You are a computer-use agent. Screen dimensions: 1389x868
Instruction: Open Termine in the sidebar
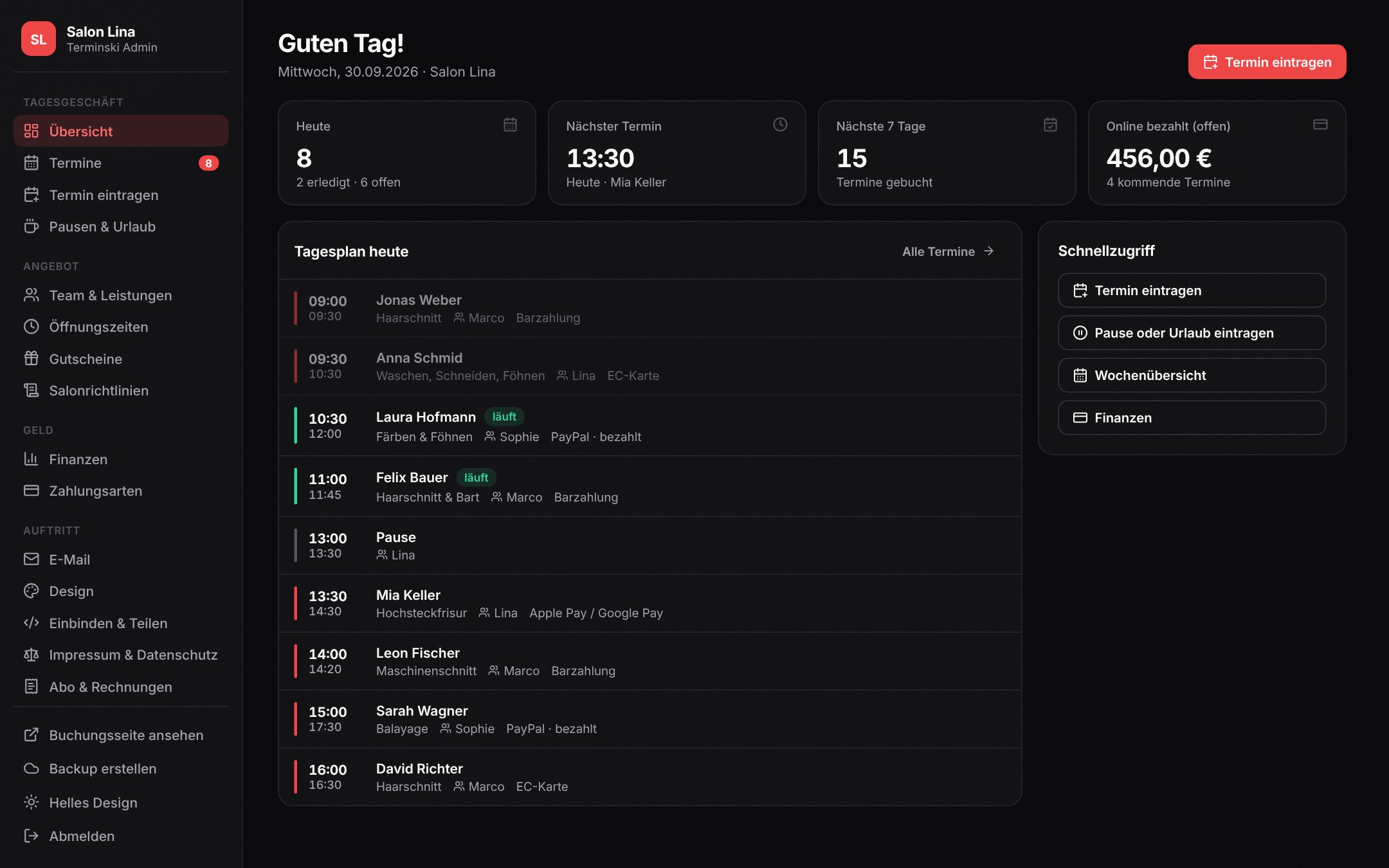pyautogui.click(x=121, y=163)
